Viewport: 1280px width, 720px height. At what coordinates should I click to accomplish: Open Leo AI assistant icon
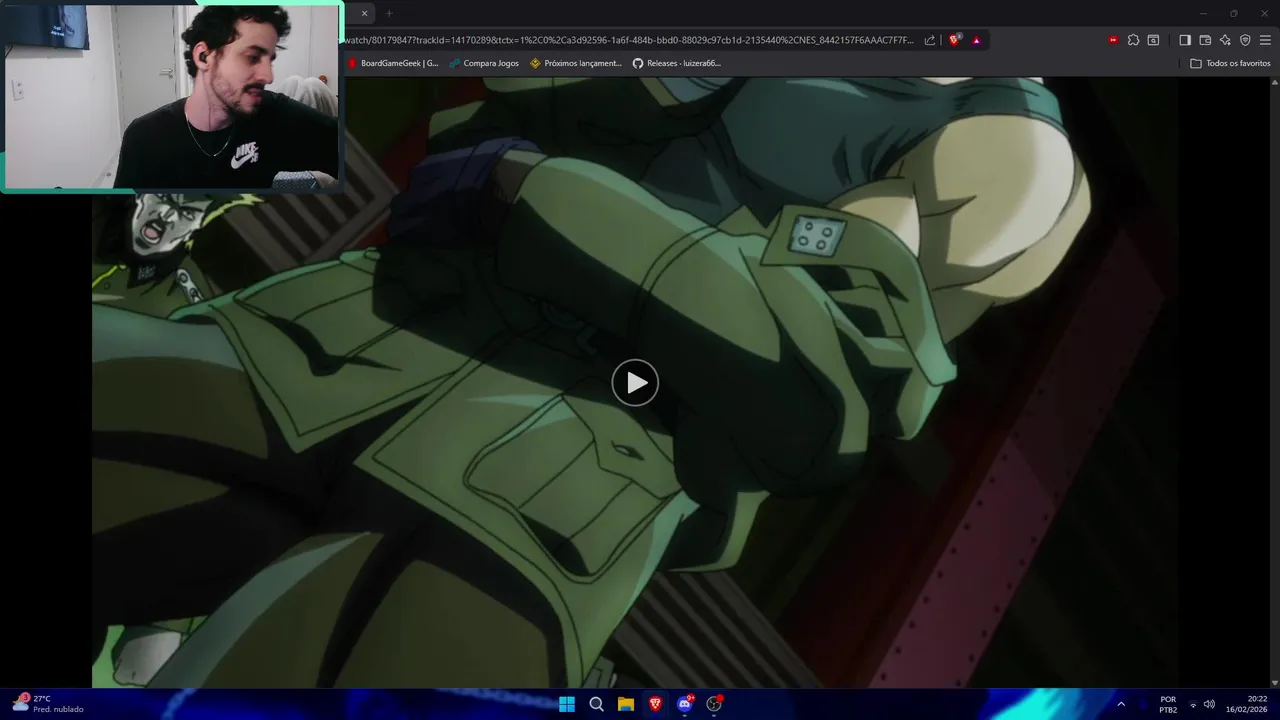1225,40
